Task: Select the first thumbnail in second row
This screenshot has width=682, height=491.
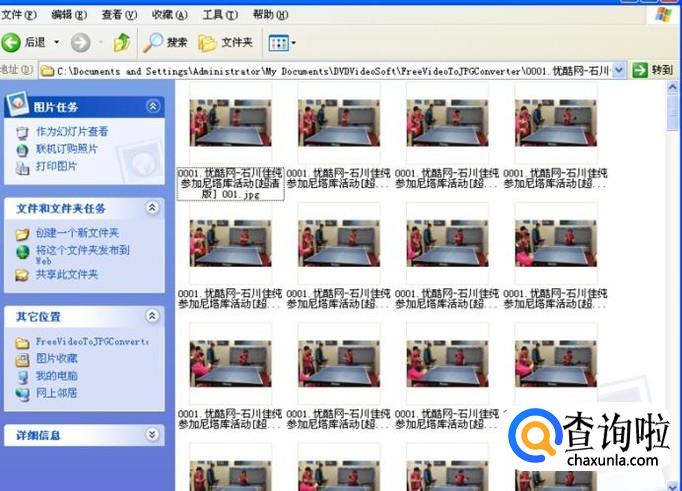Action: point(231,244)
